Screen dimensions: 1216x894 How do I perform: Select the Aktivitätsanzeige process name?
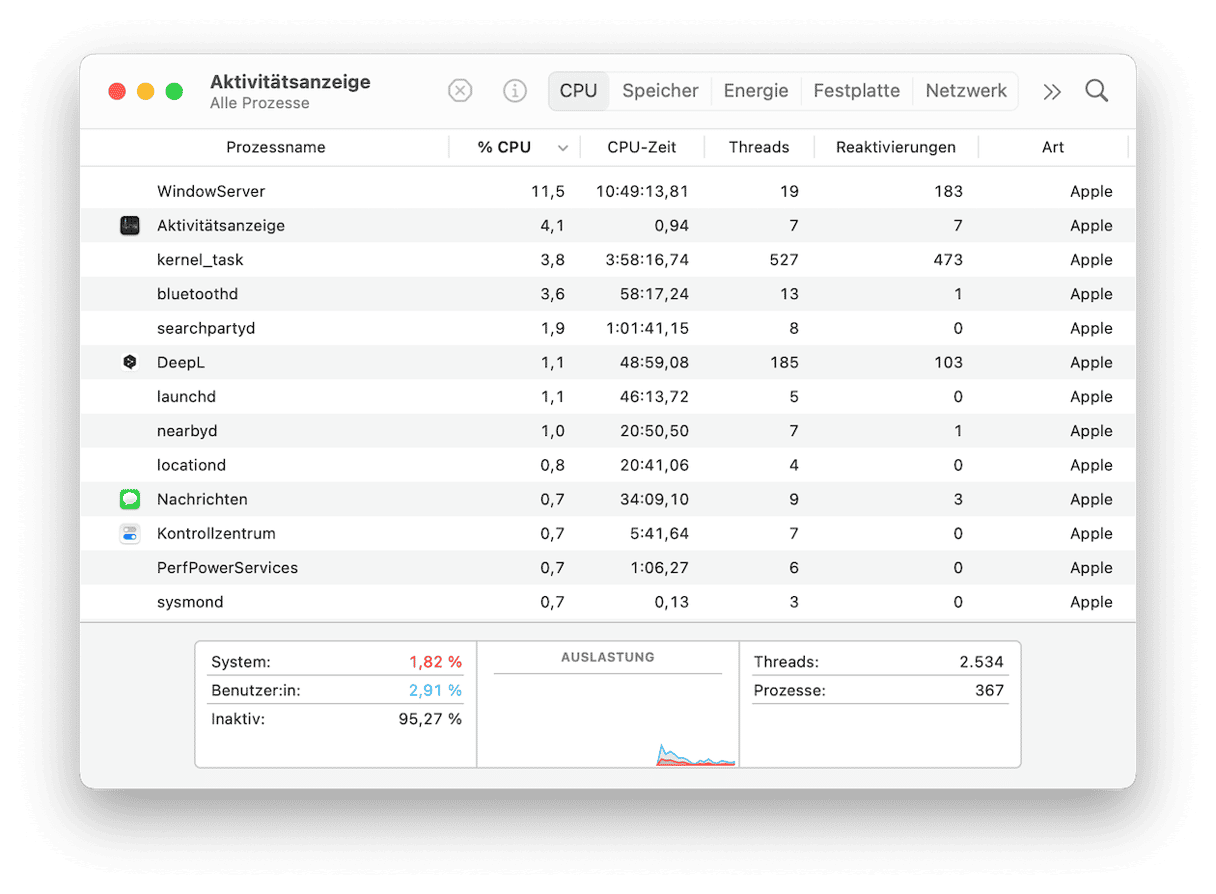tap(221, 226)
